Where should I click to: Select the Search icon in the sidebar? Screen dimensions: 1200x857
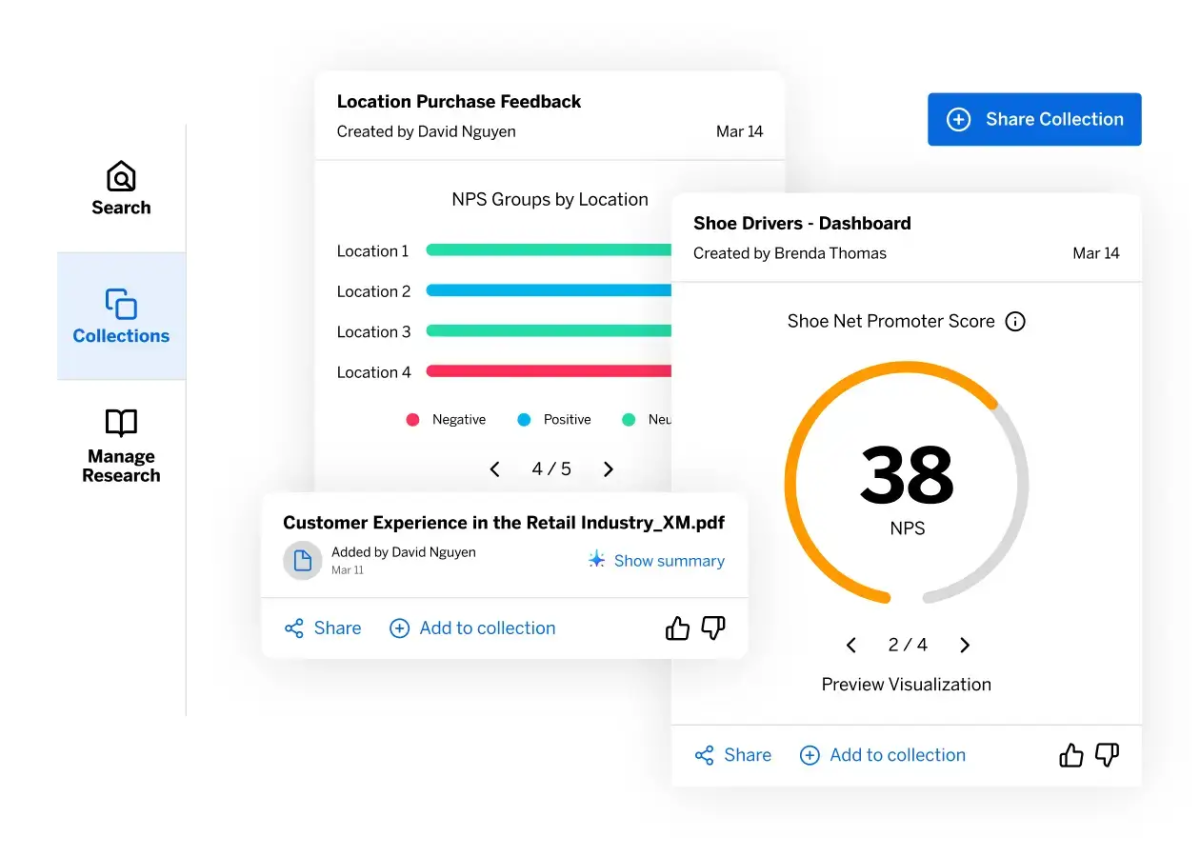click(x=120, y=175)
